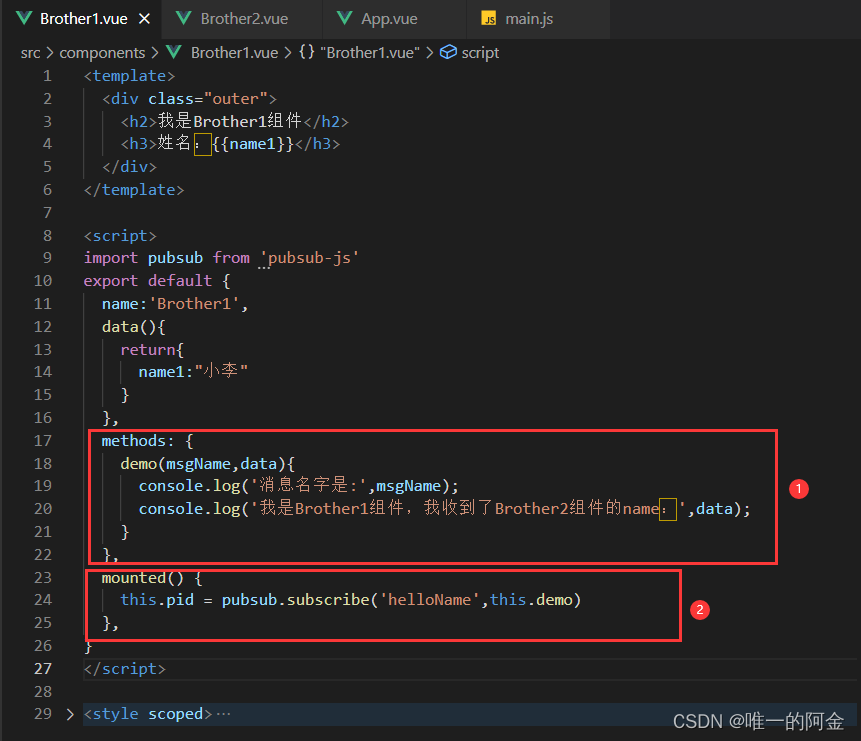Select the {} "Brother1.vue" breadcrumb symbol
The width and height of the screenshot is (861, 741).
359,53
